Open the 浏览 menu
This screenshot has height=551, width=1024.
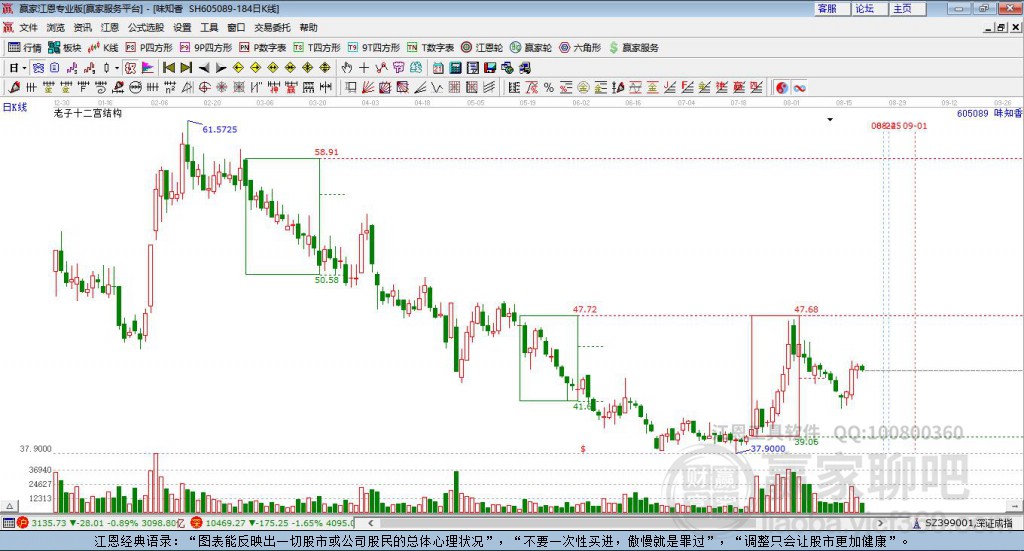(56, 27)
